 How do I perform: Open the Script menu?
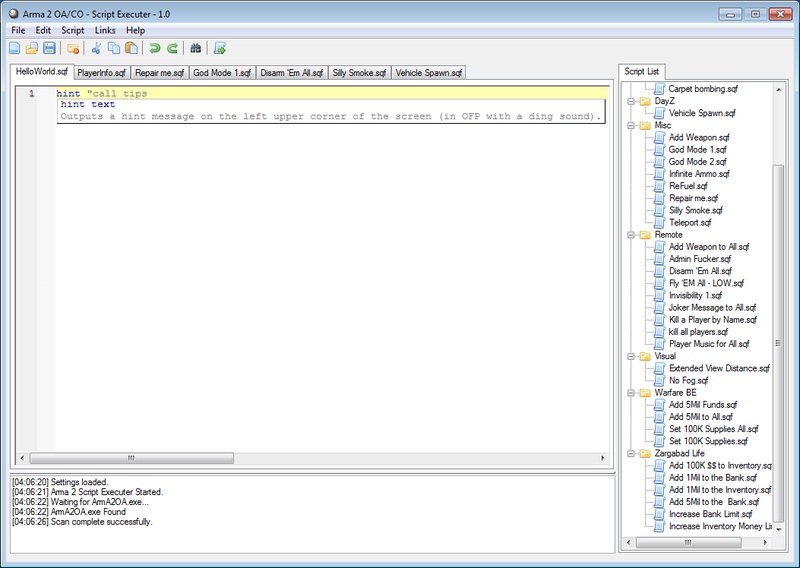72,30
